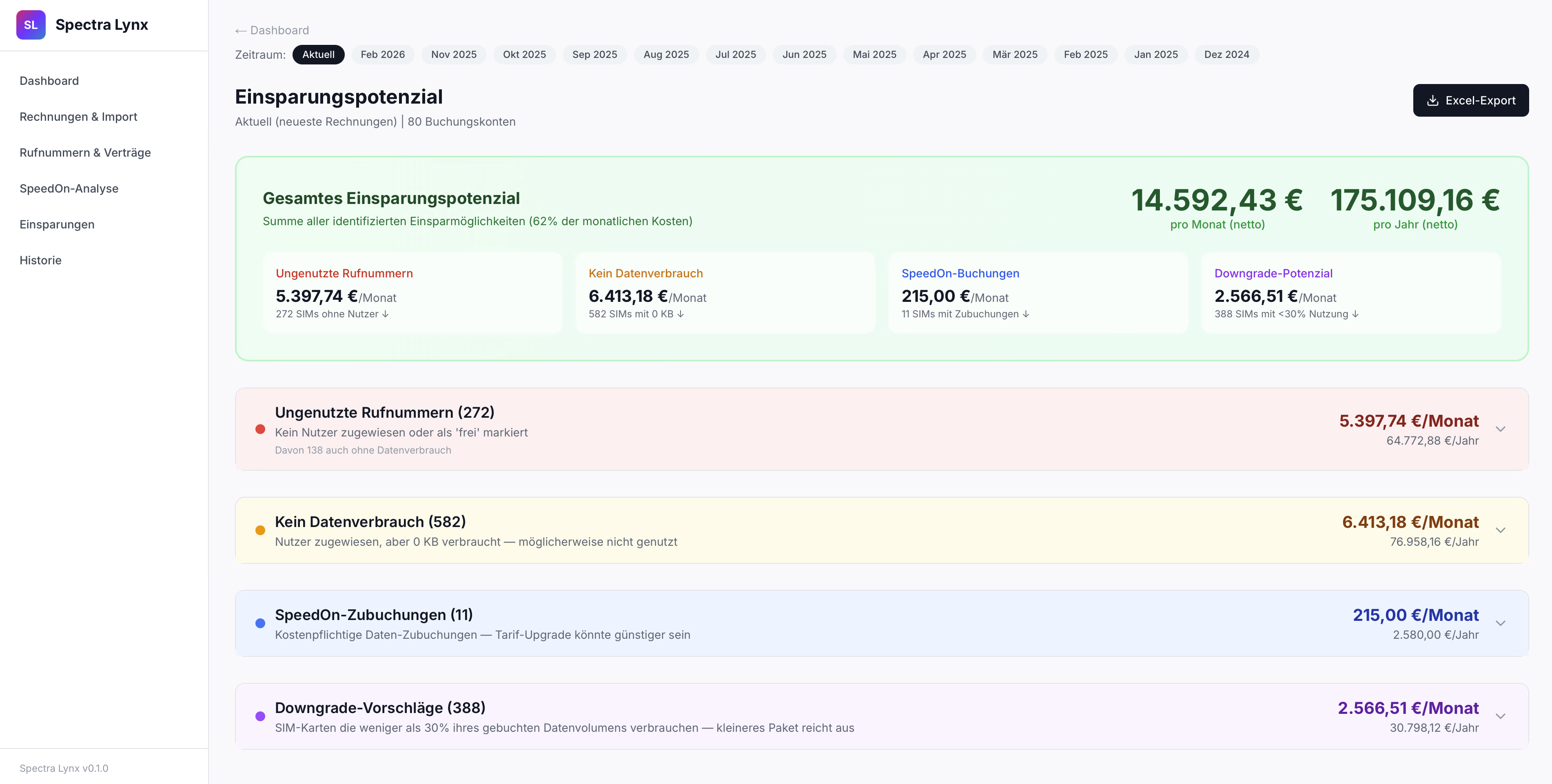1552x784 pixels.
Task: Select the Jul 2025 period filter
Action: [736, 54]
